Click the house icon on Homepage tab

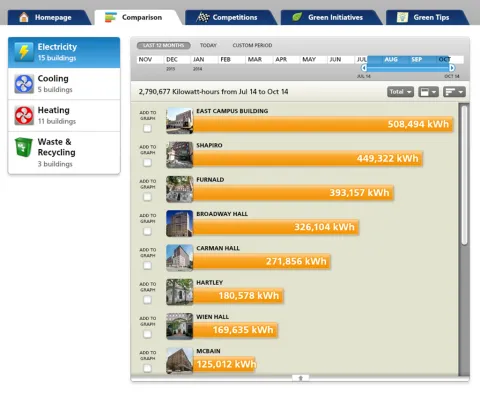[24, 17]
